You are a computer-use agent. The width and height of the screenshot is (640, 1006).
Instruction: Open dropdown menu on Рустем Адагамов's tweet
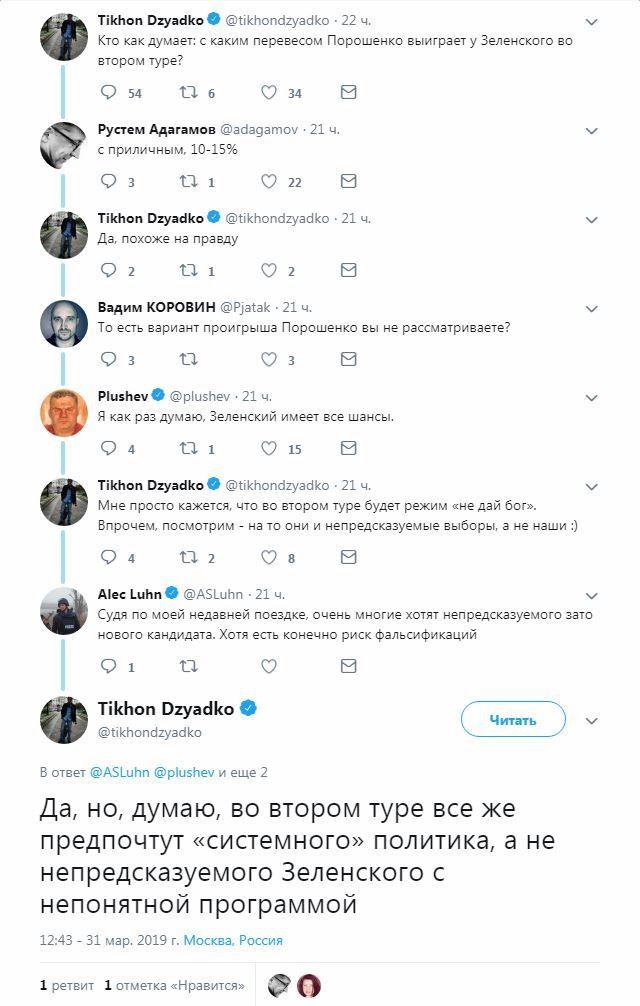click(591, 130)
